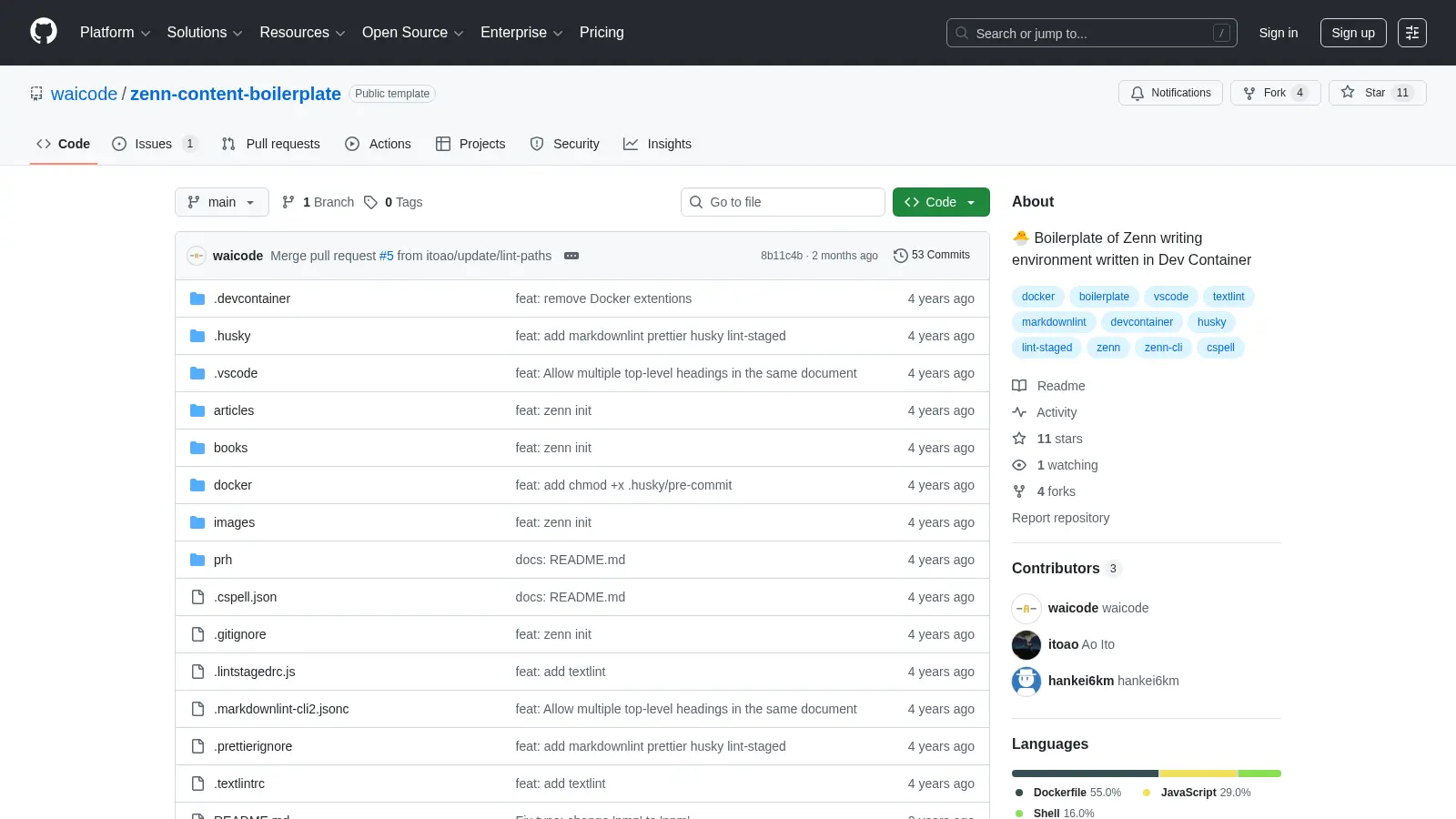Open the Pricing page

(x=602, y=33)
